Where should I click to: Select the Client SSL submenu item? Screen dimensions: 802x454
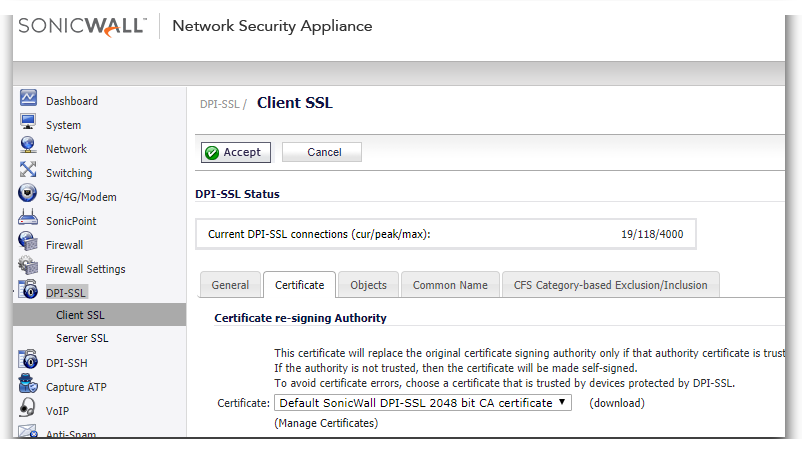pos(100,315)
